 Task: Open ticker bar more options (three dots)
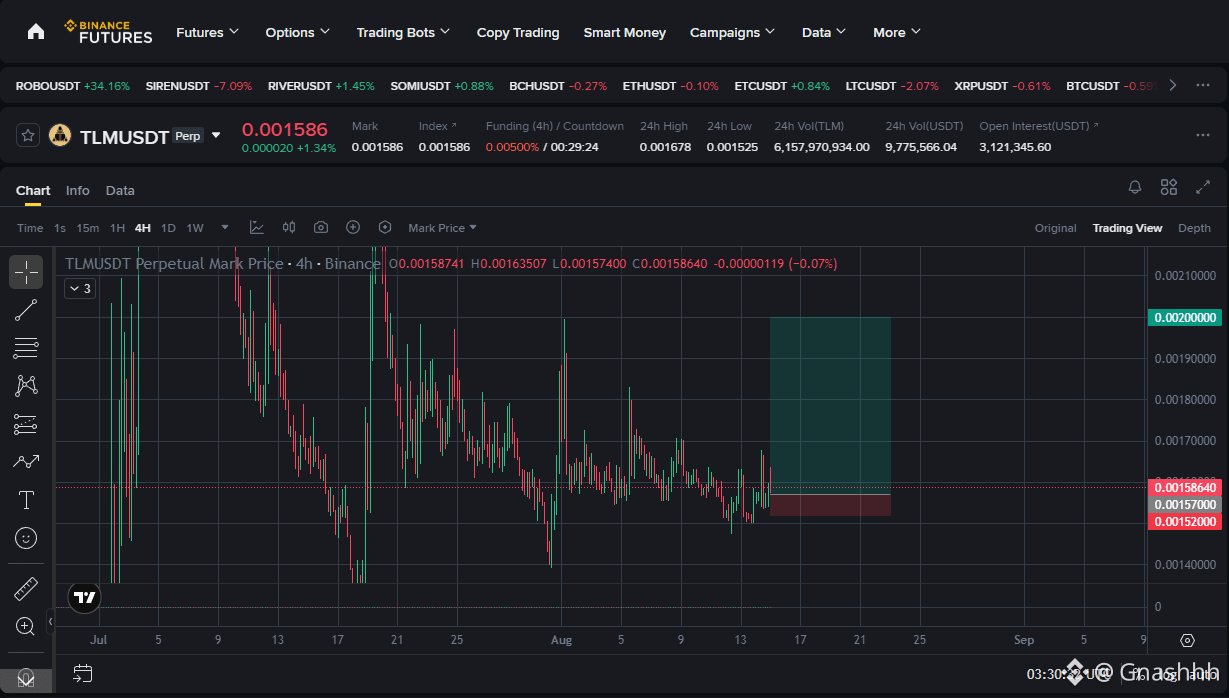click(x=1203, y=85)
